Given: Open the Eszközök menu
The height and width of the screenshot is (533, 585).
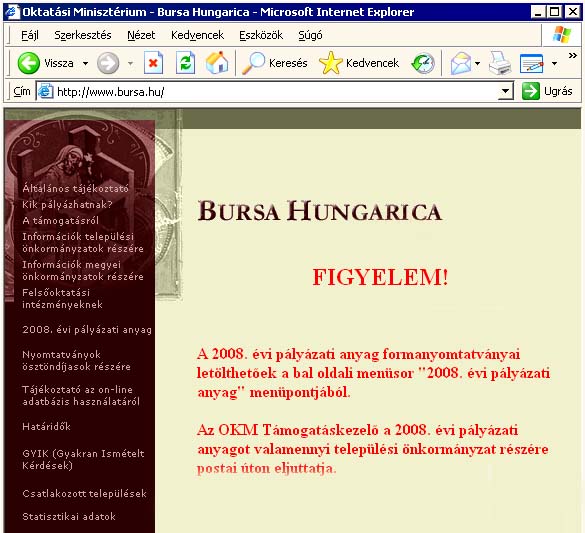Looking at the screenshot, I should click(261, 35).
